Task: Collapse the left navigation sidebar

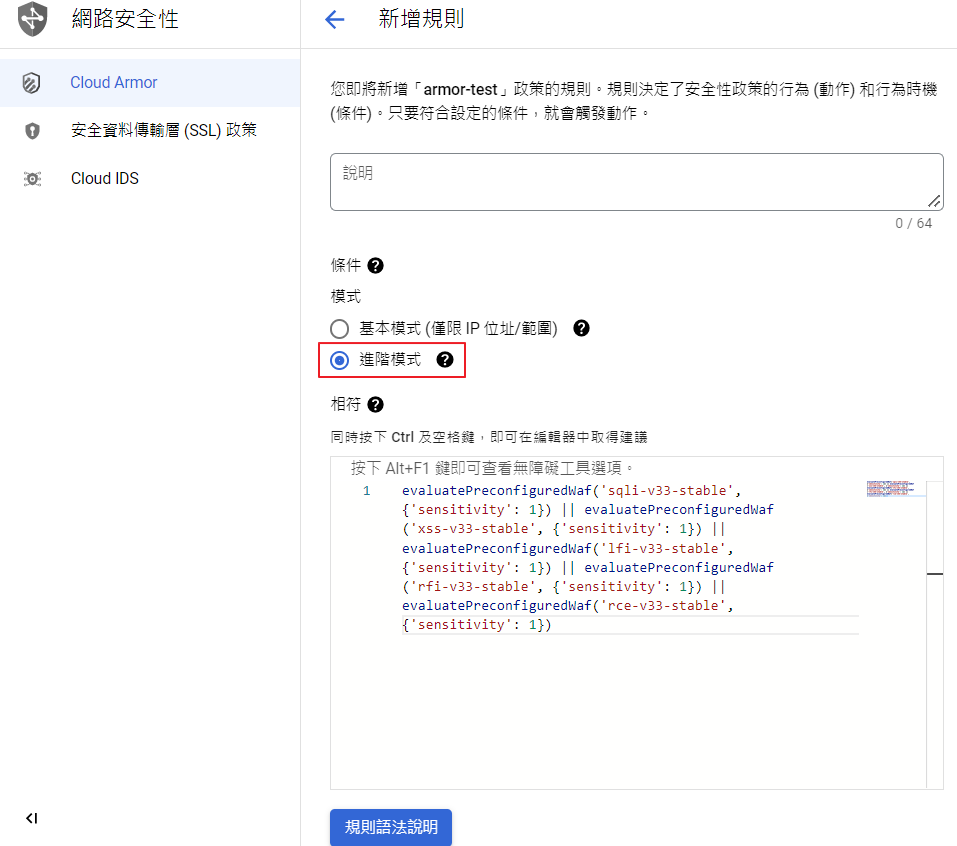Action: (x=32, y=818)
